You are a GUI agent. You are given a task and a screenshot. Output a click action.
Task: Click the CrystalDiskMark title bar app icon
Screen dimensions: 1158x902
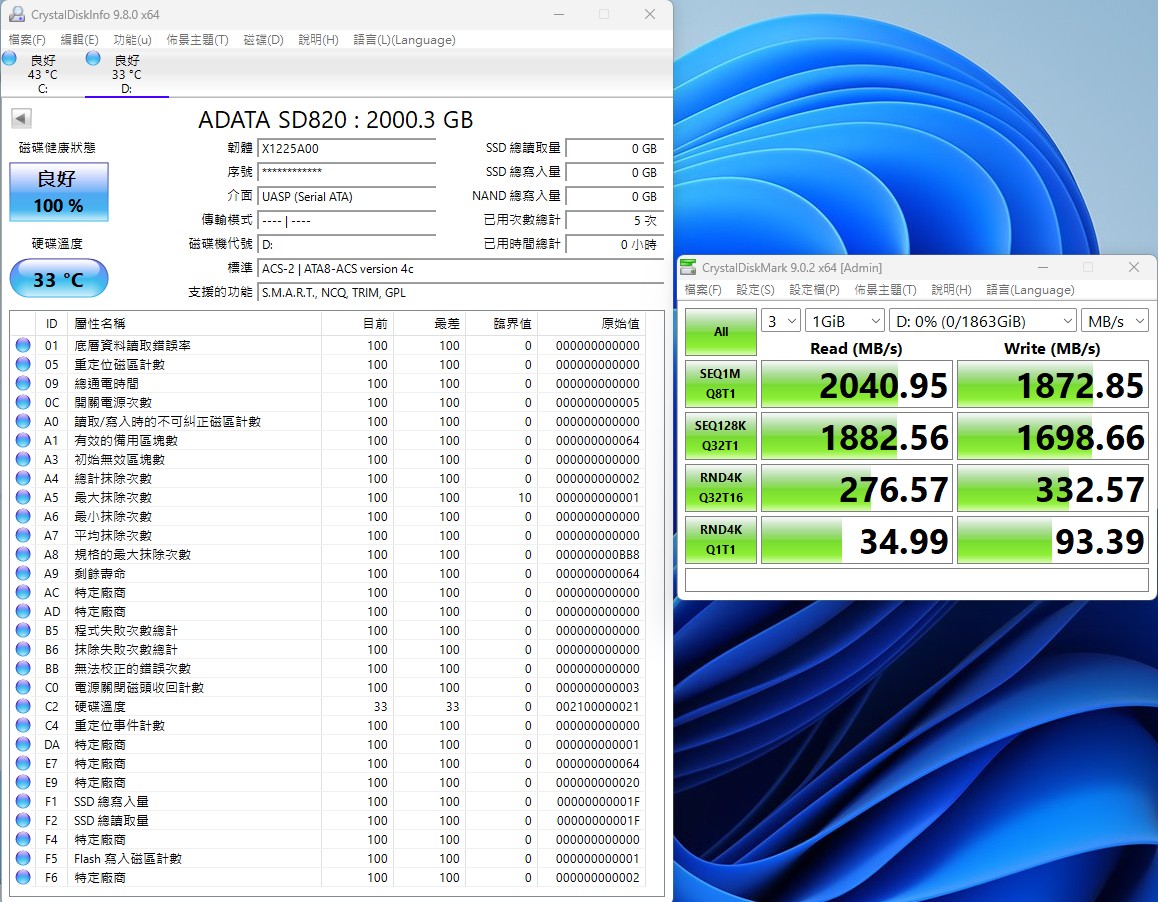pyautogui.click(x=688, y=267)
